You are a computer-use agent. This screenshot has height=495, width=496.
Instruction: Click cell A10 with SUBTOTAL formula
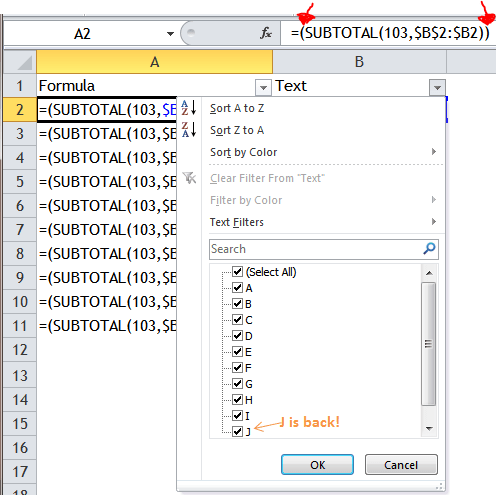tap(107, 302)
